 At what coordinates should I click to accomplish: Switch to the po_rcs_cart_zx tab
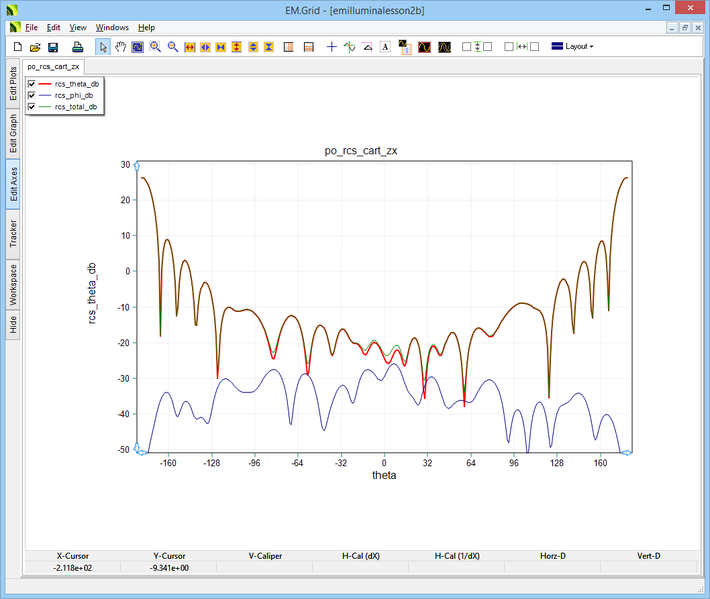[54, 67]
